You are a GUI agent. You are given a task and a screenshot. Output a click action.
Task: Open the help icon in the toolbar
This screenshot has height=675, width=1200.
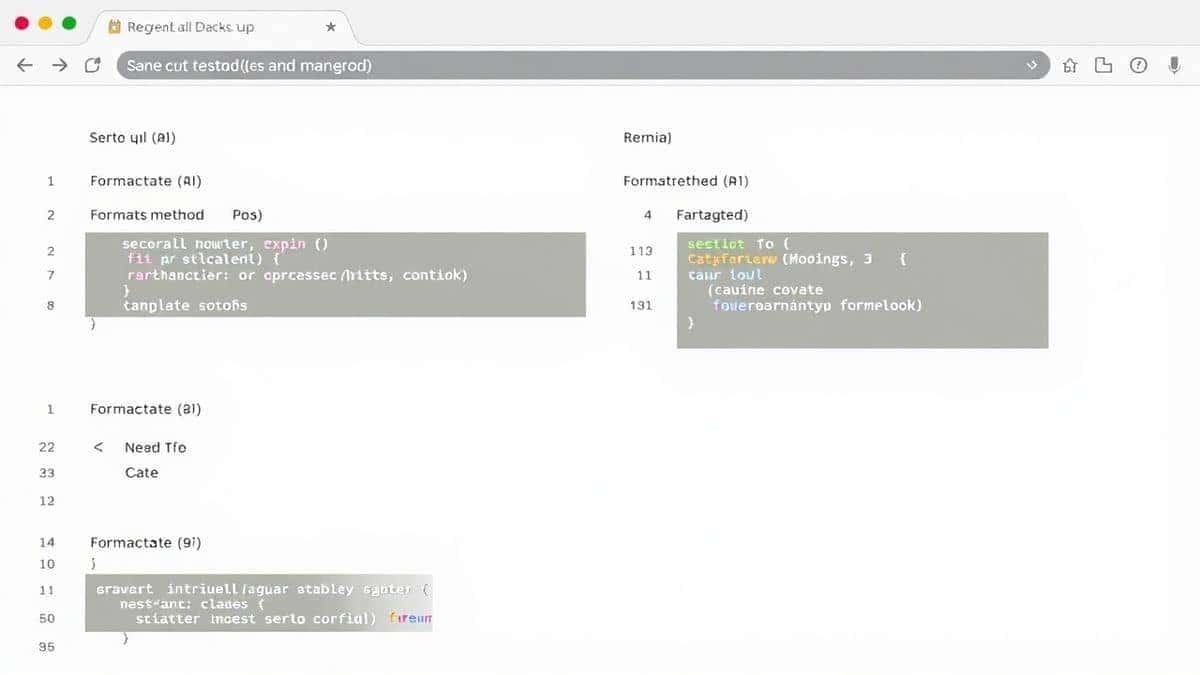[x=1138, y=65]
